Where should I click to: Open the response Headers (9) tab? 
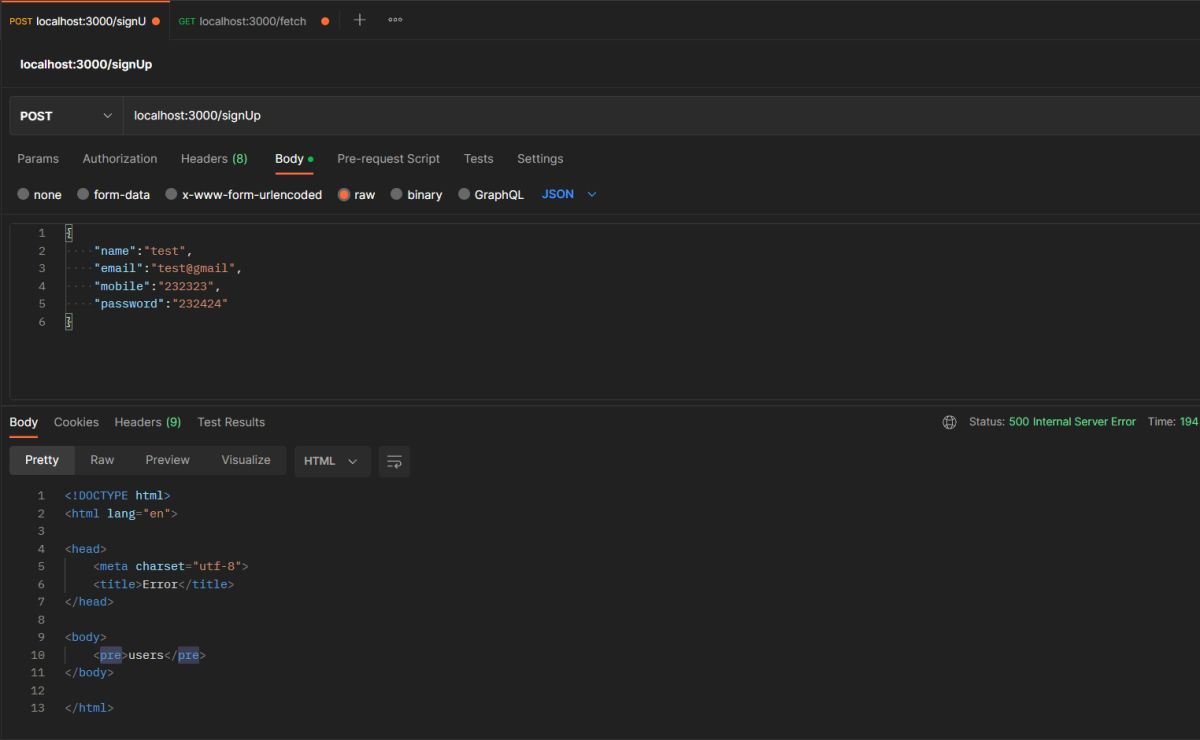pyautogui.click(x=148, y=422)
